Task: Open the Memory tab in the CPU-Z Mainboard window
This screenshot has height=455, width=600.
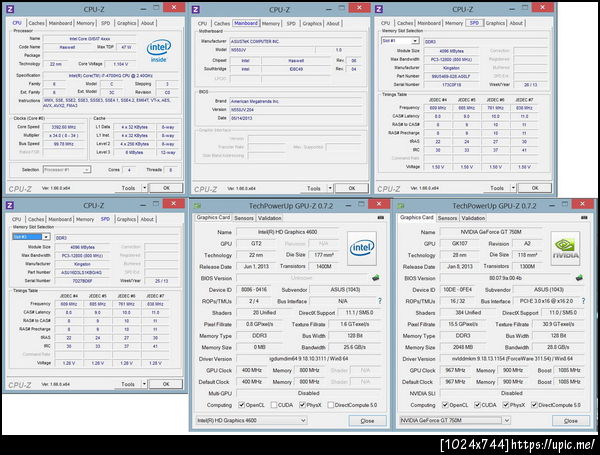Action: [x=271, y=24]
